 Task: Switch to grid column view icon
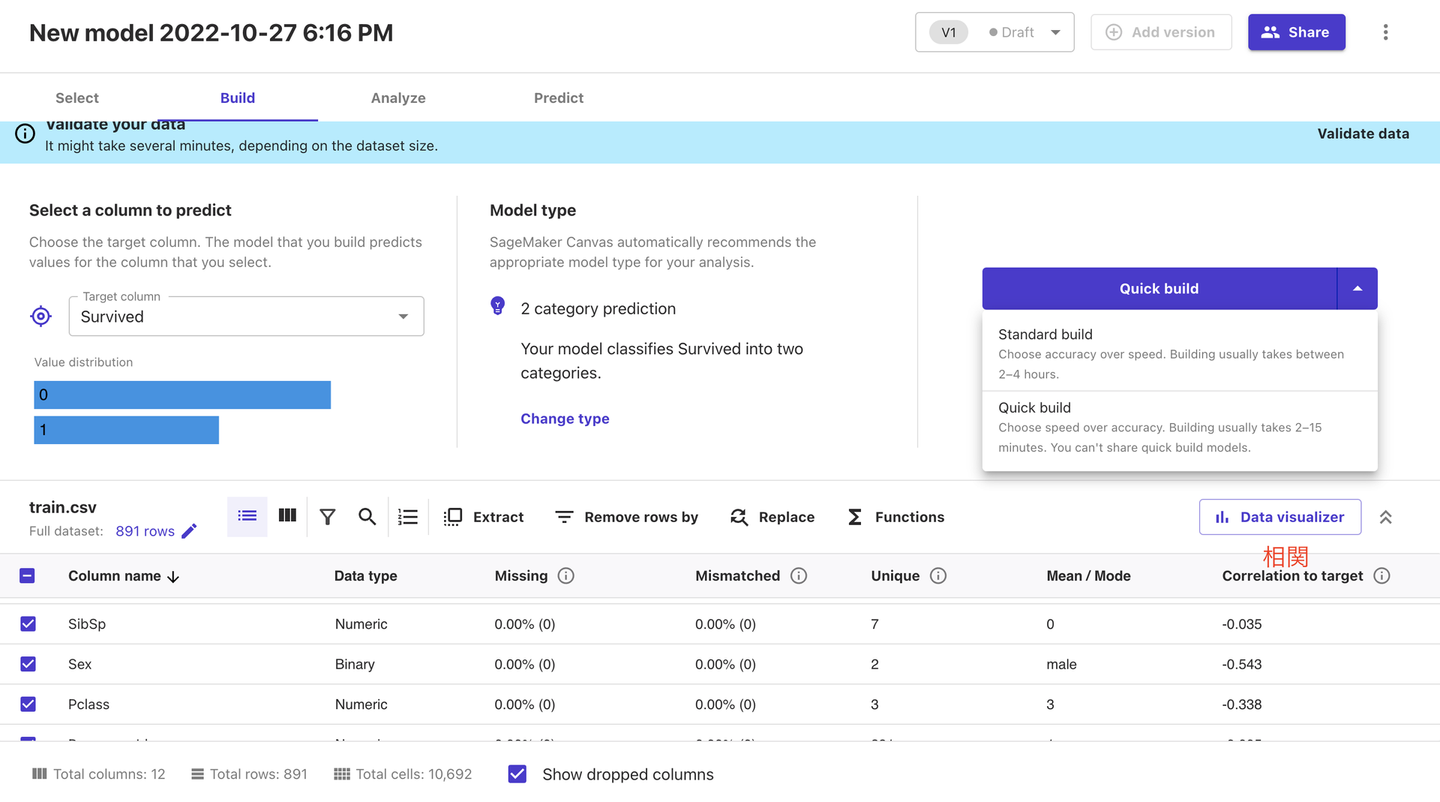(287, 516)
